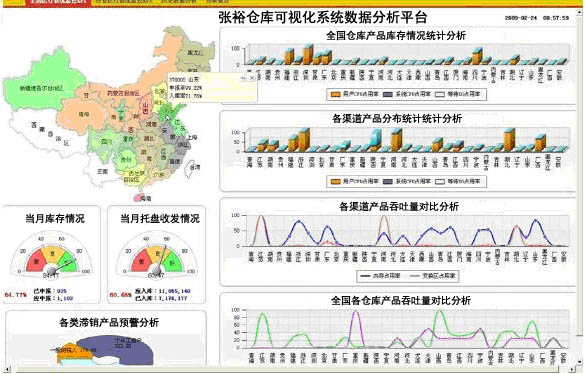Screen dimensions: 585x374
Task: Open the red highlighted top navigation tab
Action: [58, 1]
